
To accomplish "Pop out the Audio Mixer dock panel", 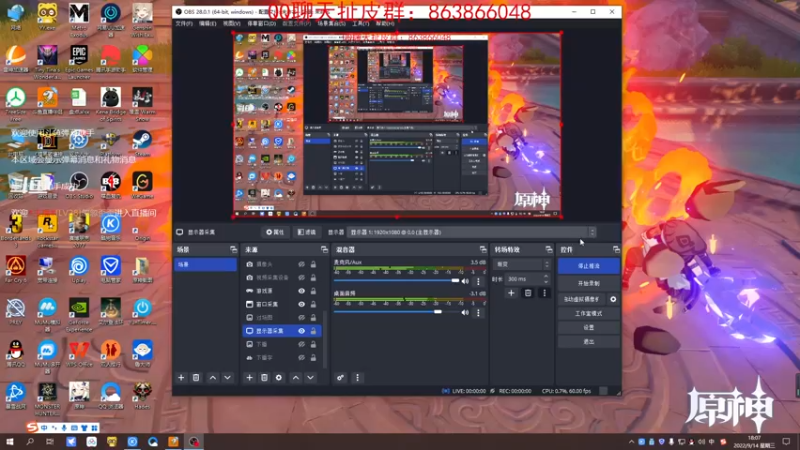I will point(483,249).
